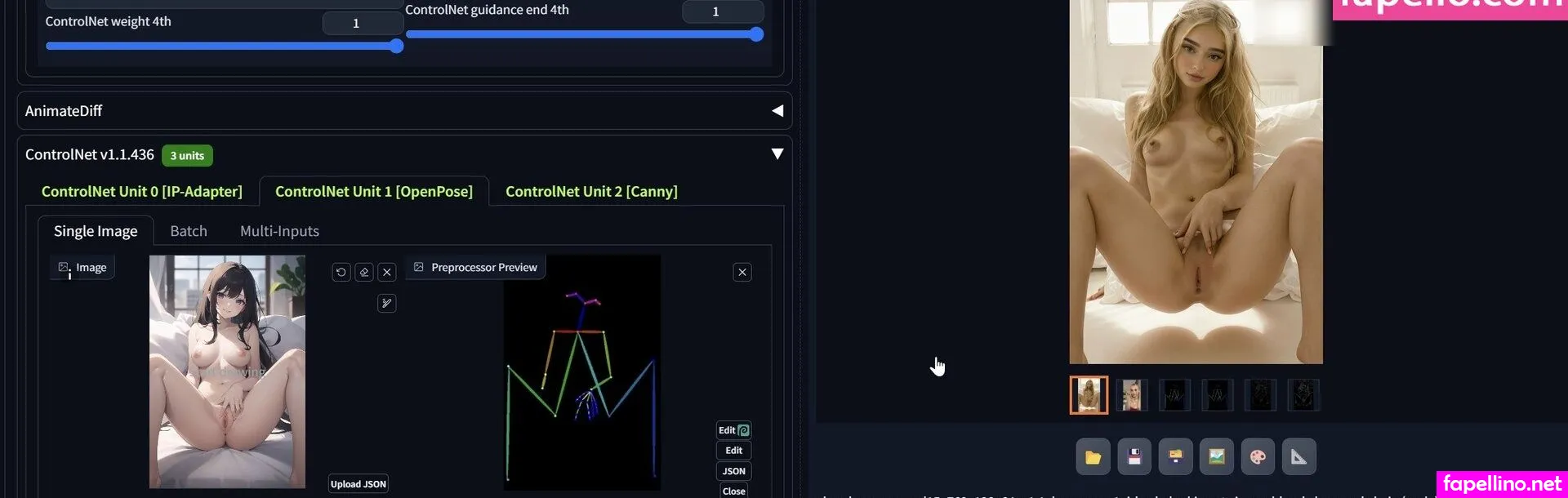Open the output folder icon
The width and height of the screenshot is (1568, 498).
pos(1093,457)
